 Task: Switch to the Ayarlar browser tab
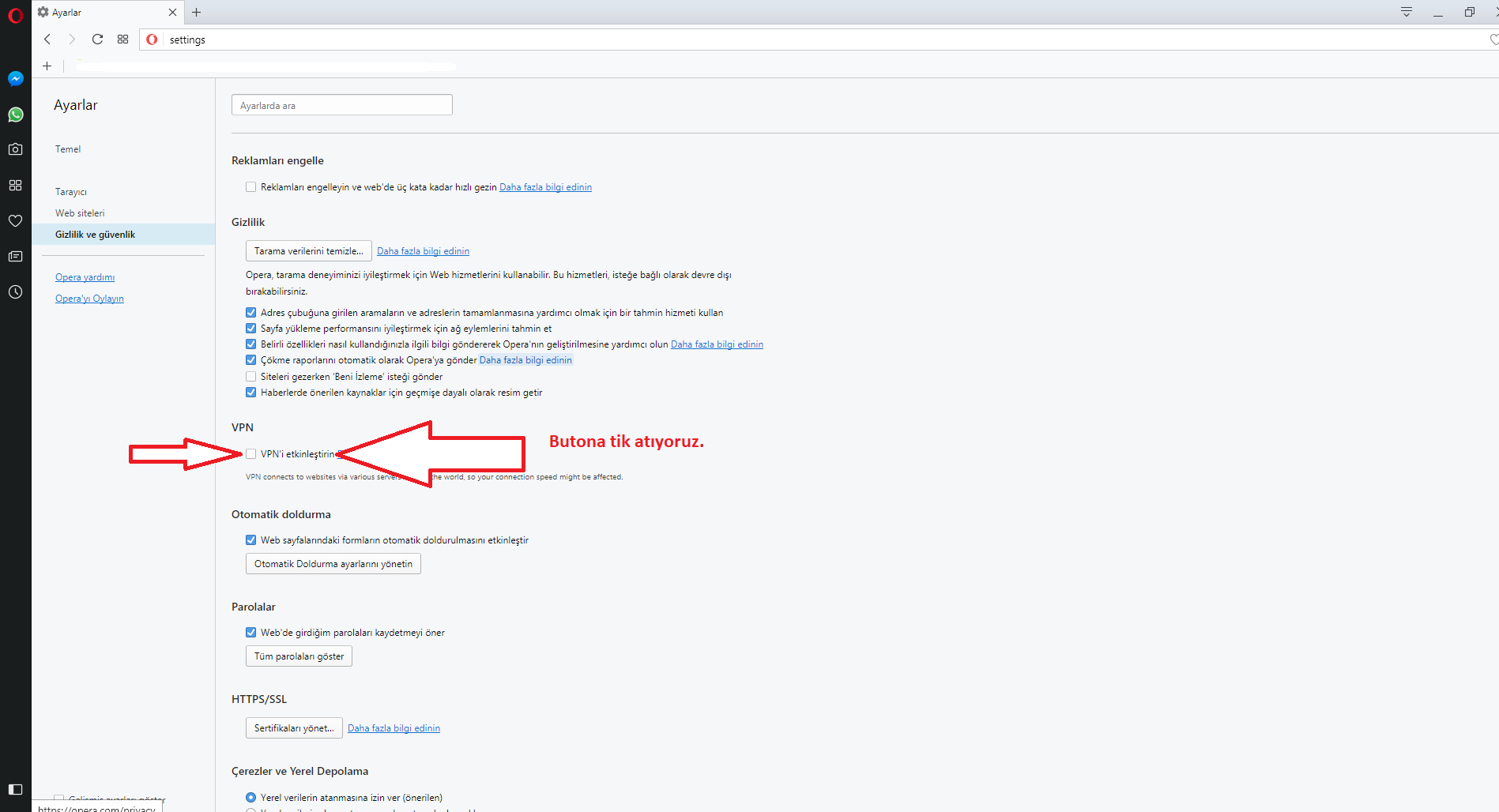pyautogui.click(x=107, y=12)
